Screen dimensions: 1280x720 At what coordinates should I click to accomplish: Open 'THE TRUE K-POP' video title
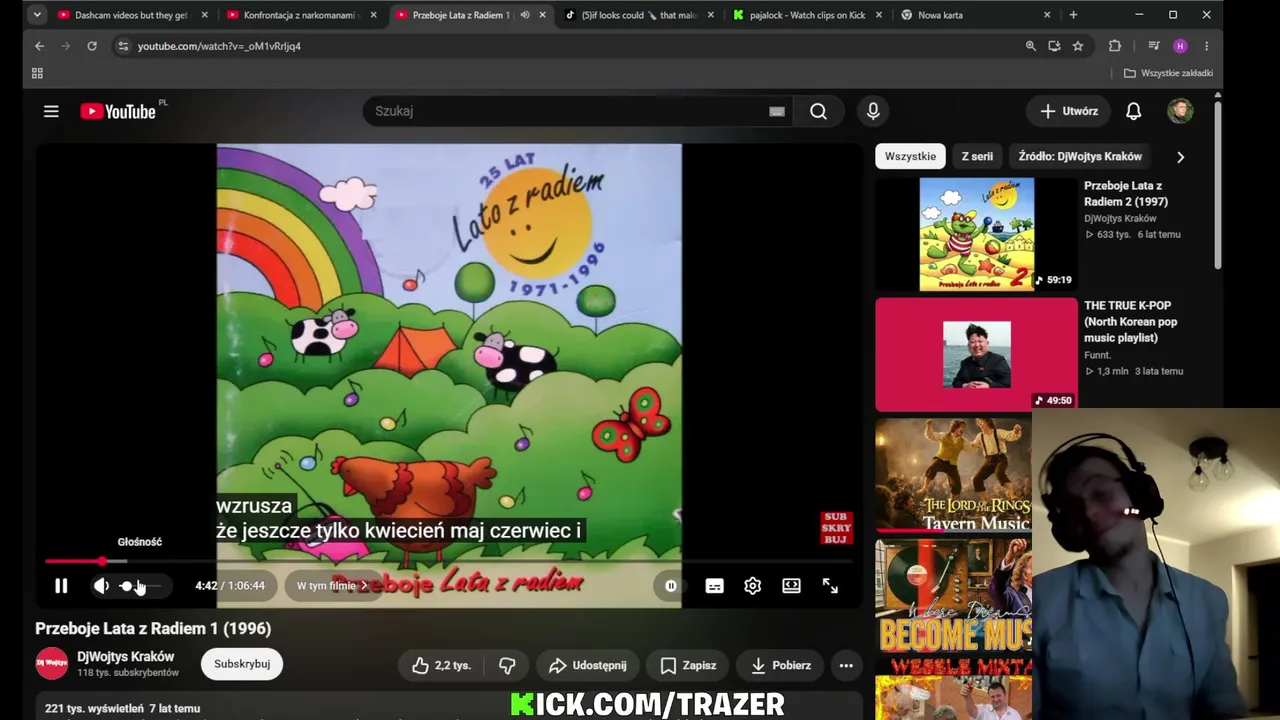pos(1131,322)
